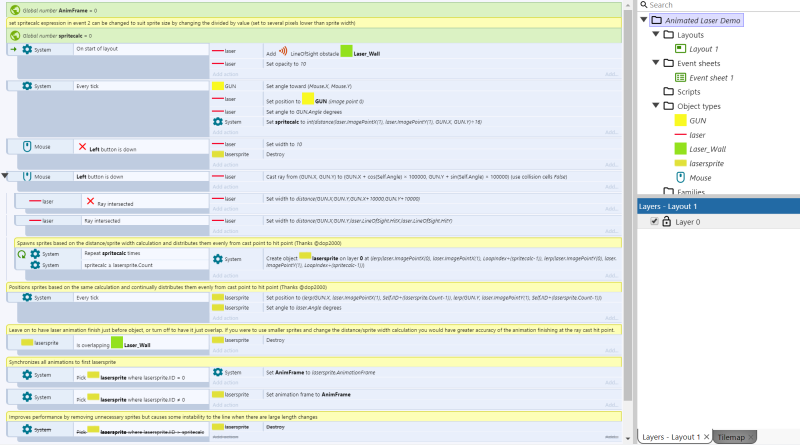
Task: Click the red X invert icon on Ray intersected
Action: pyautogui.click(x=90, y=201)
